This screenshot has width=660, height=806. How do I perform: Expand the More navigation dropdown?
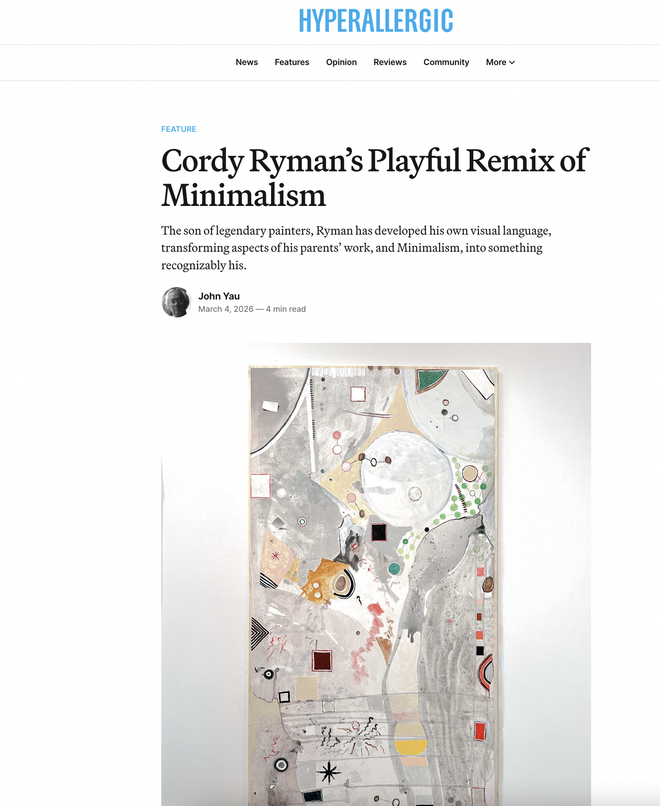495,62
